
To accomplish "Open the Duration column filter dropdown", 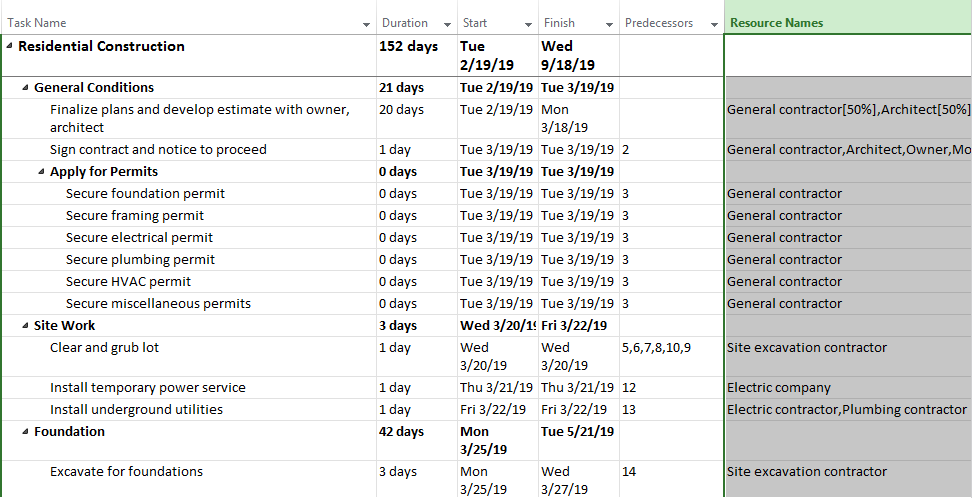I will [x=446, y=23].
